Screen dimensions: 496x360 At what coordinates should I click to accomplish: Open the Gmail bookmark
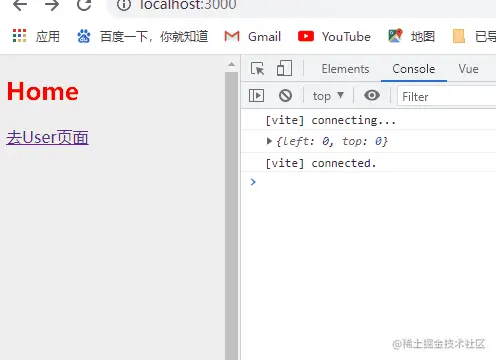pos(253,36)
